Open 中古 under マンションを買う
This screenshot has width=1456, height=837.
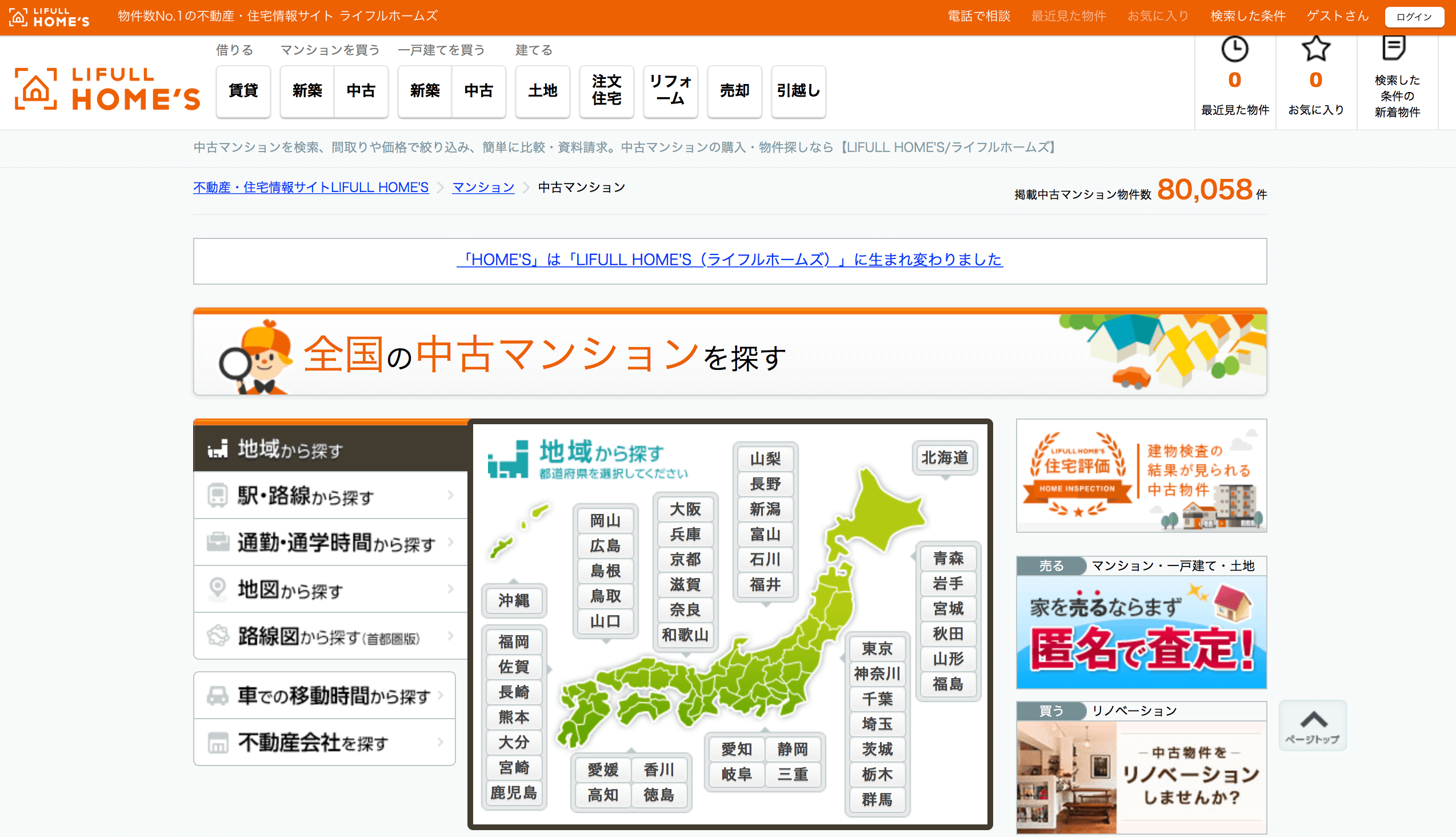361,91
